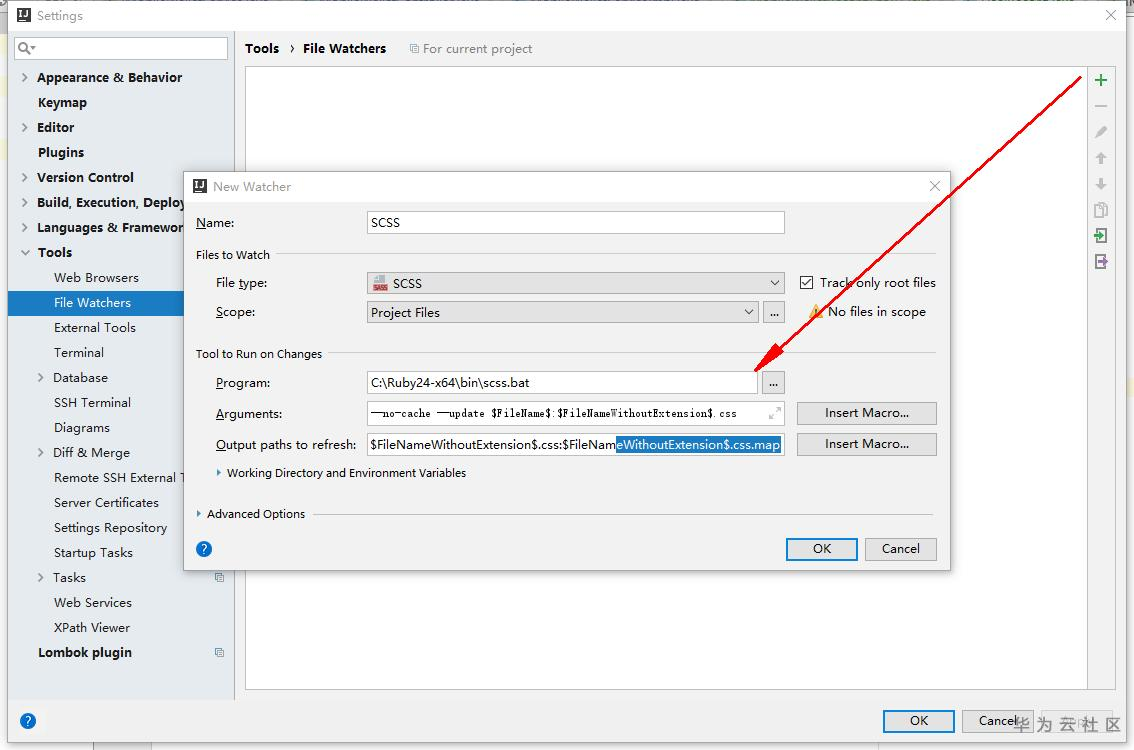Click Tools in the breadcrumb header
Screen dimensions: 1134x750
[x=262, y=48]
